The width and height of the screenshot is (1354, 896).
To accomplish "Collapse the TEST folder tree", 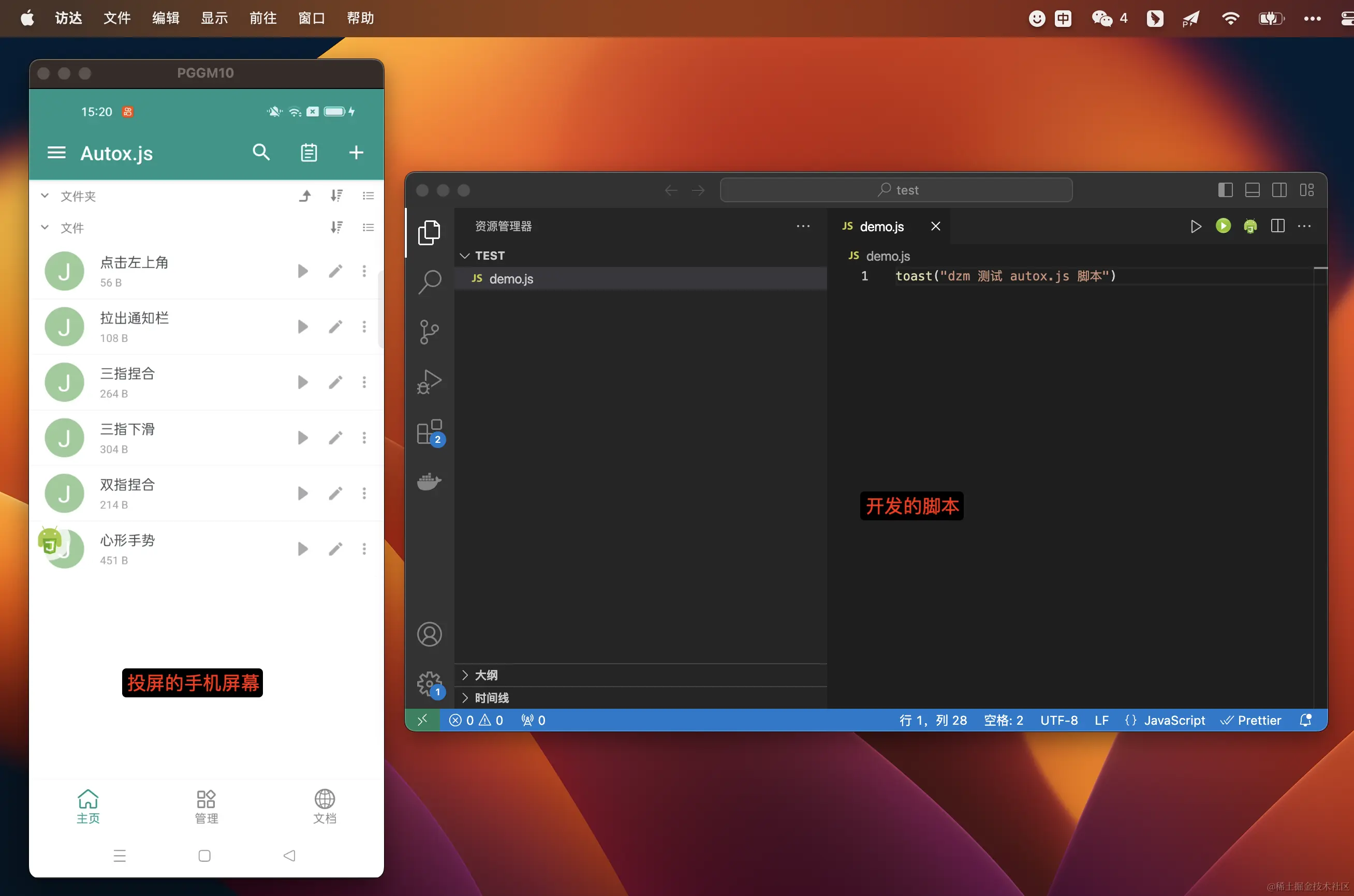I will (465, 256).
